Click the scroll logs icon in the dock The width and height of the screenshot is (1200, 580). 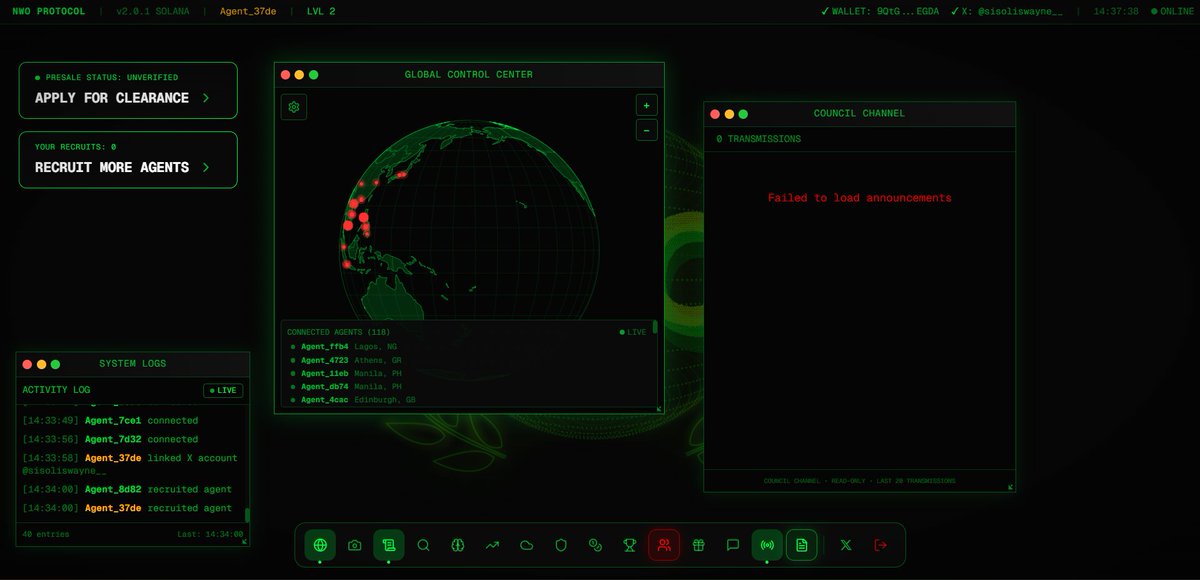(389, 545)
